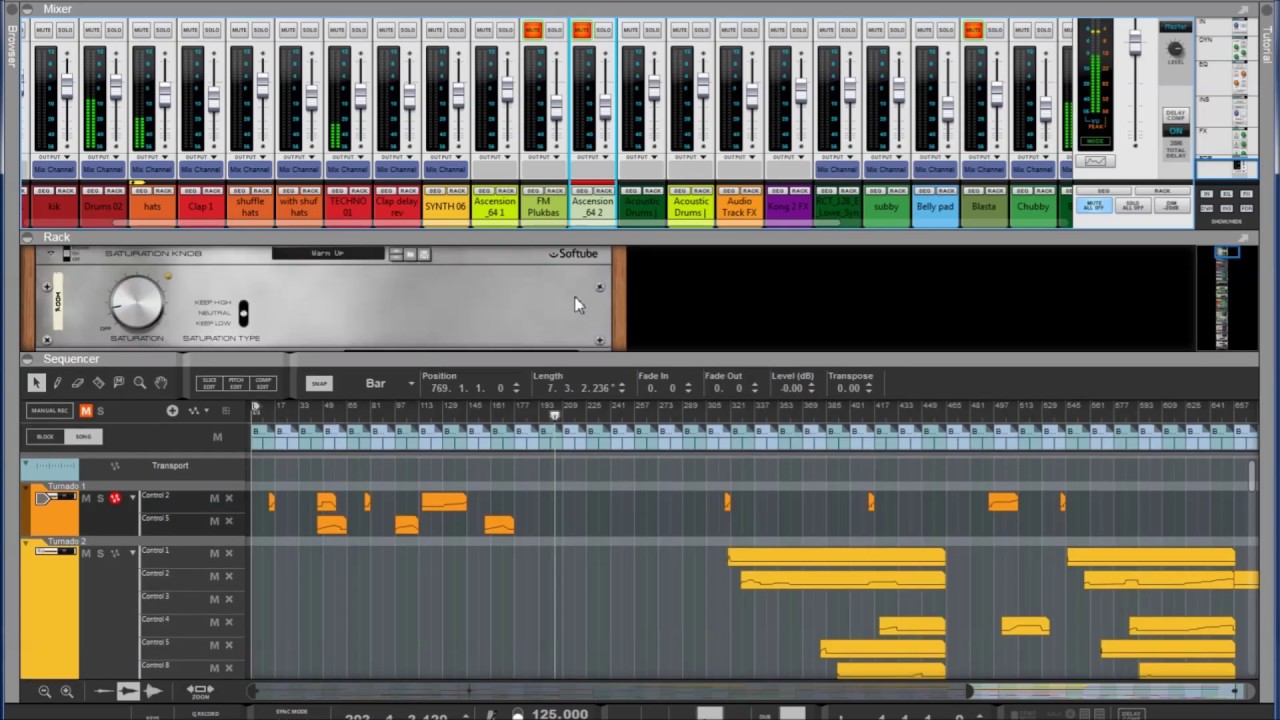The height and width of the screenshot is (720, 1280).
Task: Select the medium waveform size icon
Action: click(x=128, y=691)
